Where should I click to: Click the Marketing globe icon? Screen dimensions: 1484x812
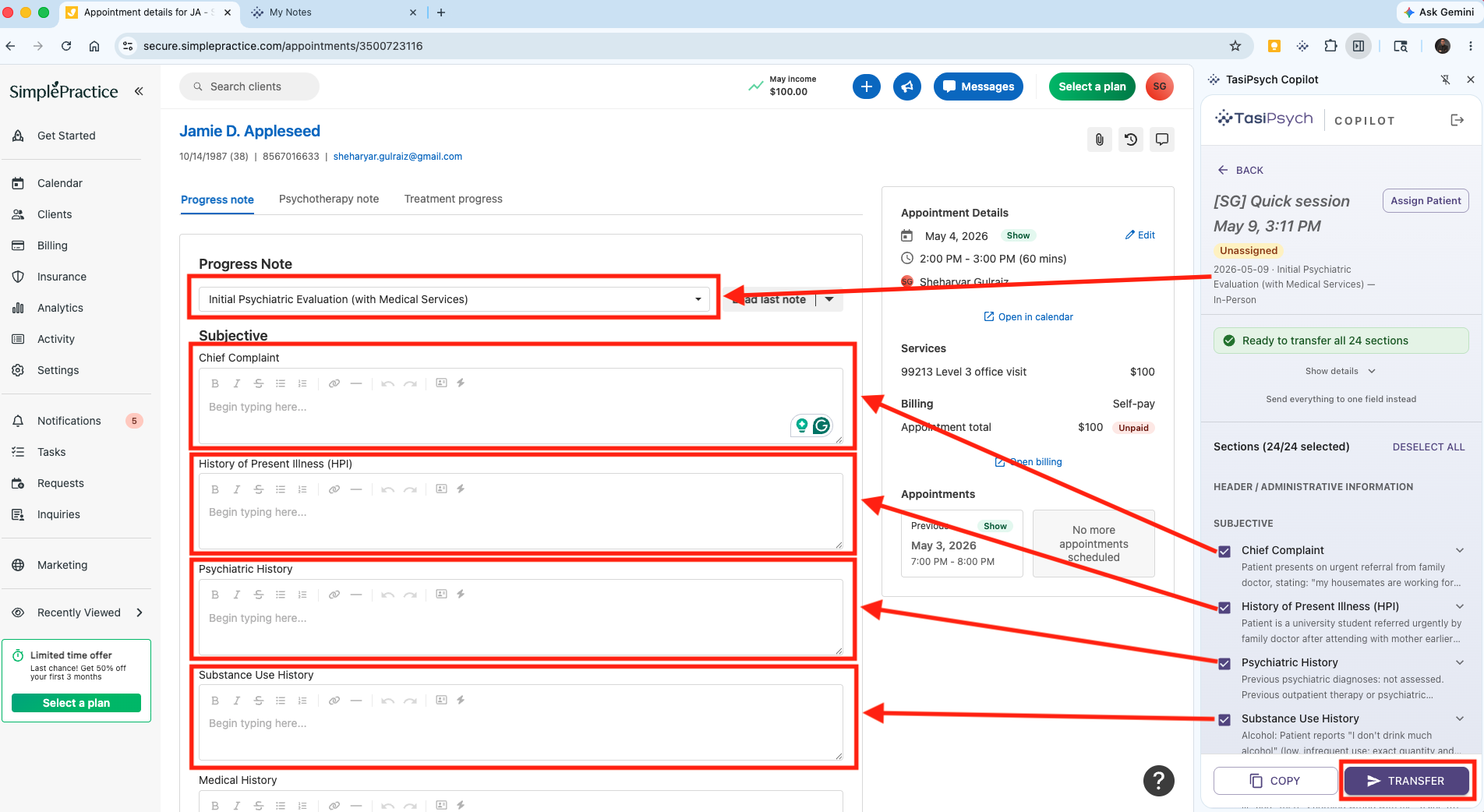(x=18, y=565)
